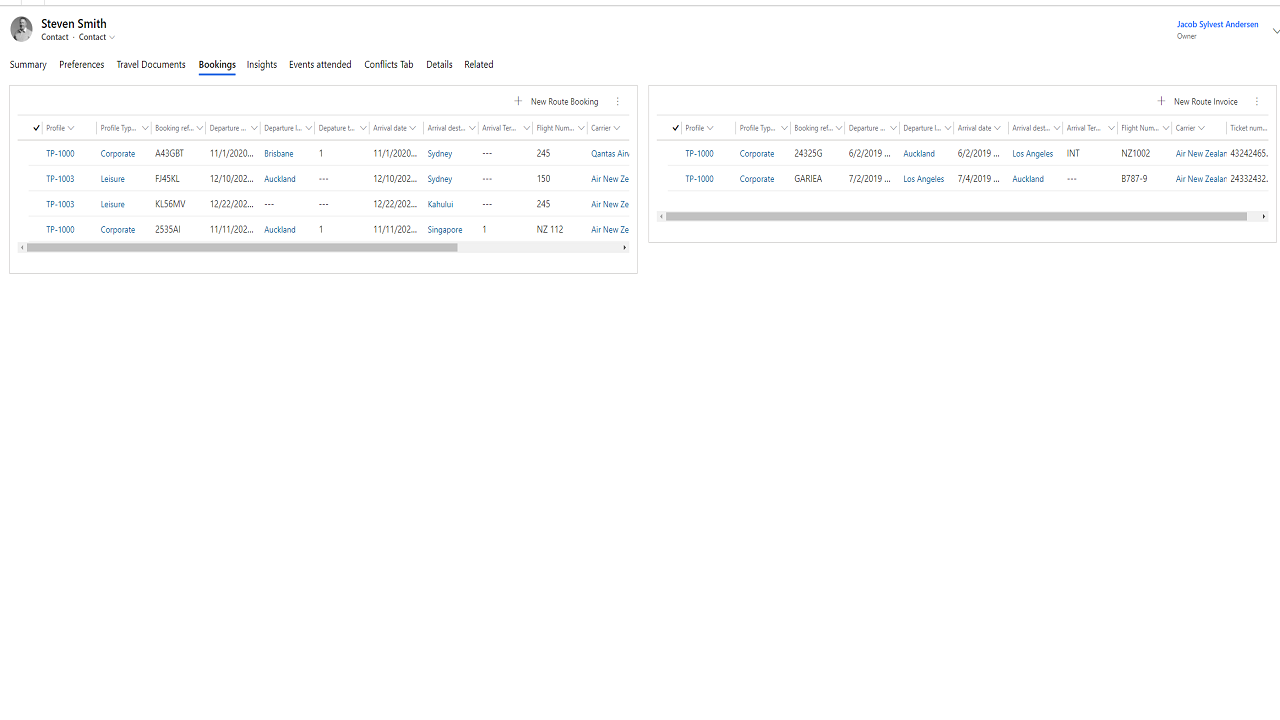Select booking reference cell GARIEA
This screenshot has width=1280, height=720.
pyautogui.click(x=808, y=179)
